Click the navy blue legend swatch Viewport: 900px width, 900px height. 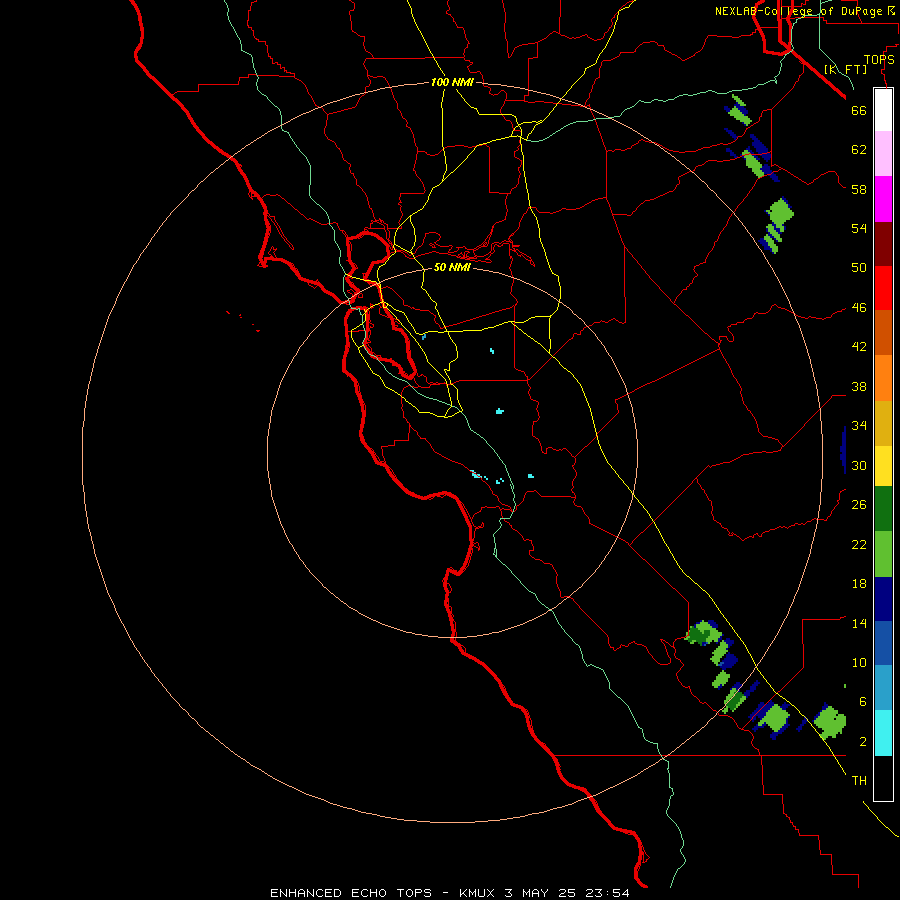point(883,599)
